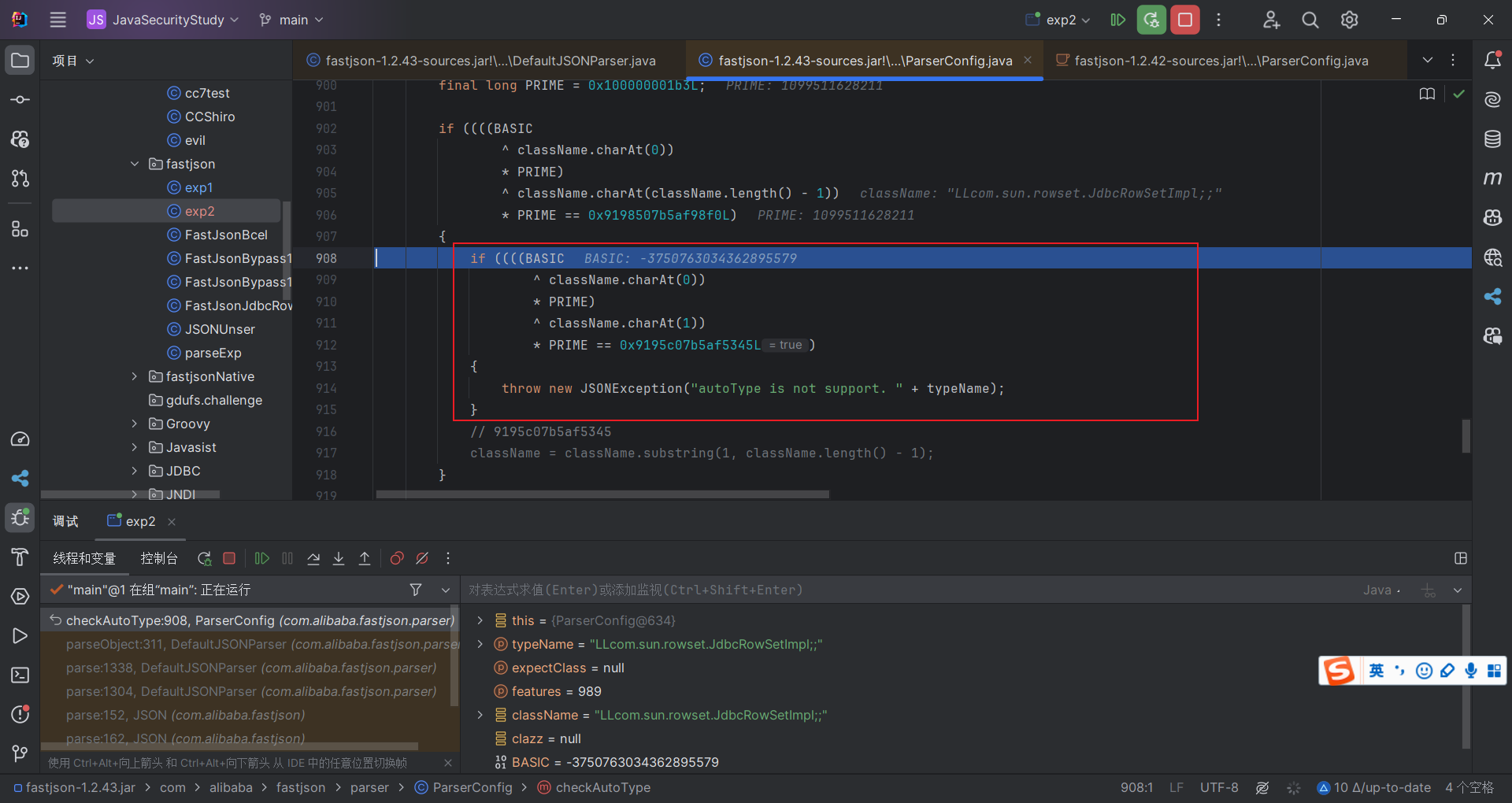Click Resume Program in the top toolbar

point(1117,20)
